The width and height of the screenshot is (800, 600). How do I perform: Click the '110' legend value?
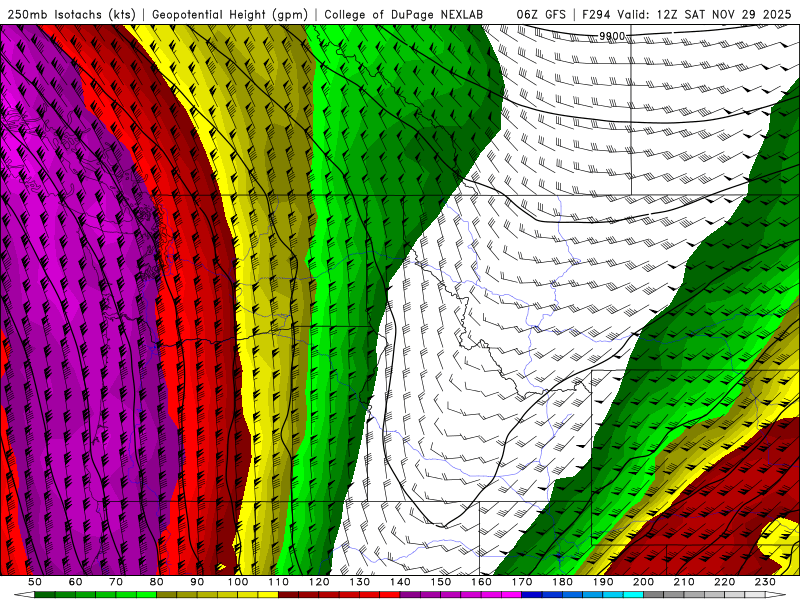point(279,582)
